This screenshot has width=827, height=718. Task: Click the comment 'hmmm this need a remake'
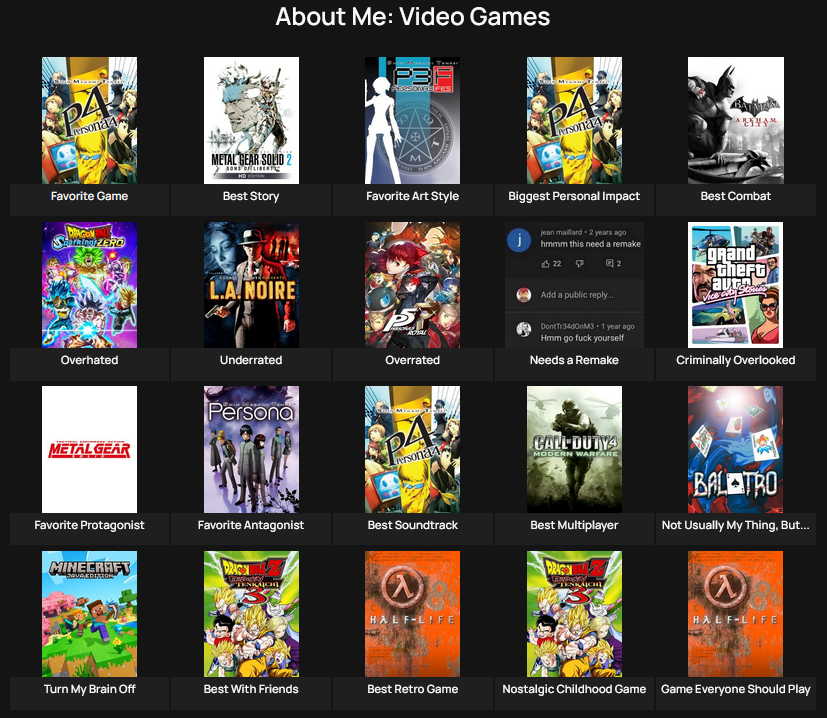tap(590, 244)
